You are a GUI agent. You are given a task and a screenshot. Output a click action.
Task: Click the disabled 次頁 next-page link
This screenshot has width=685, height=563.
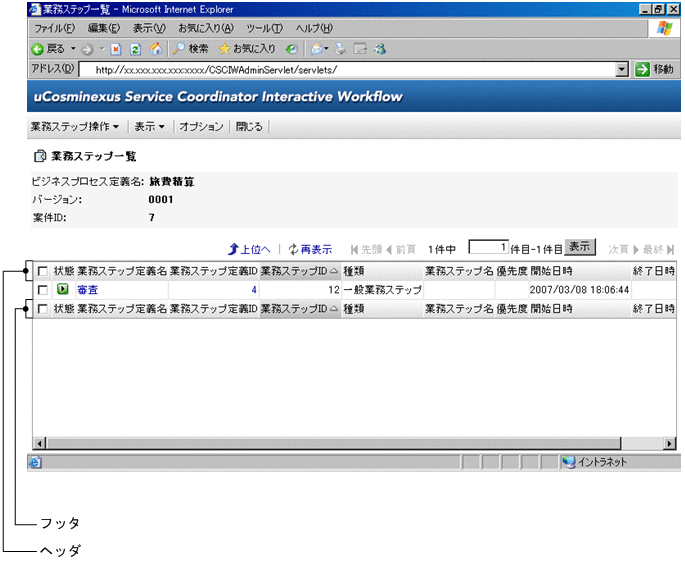623,249
